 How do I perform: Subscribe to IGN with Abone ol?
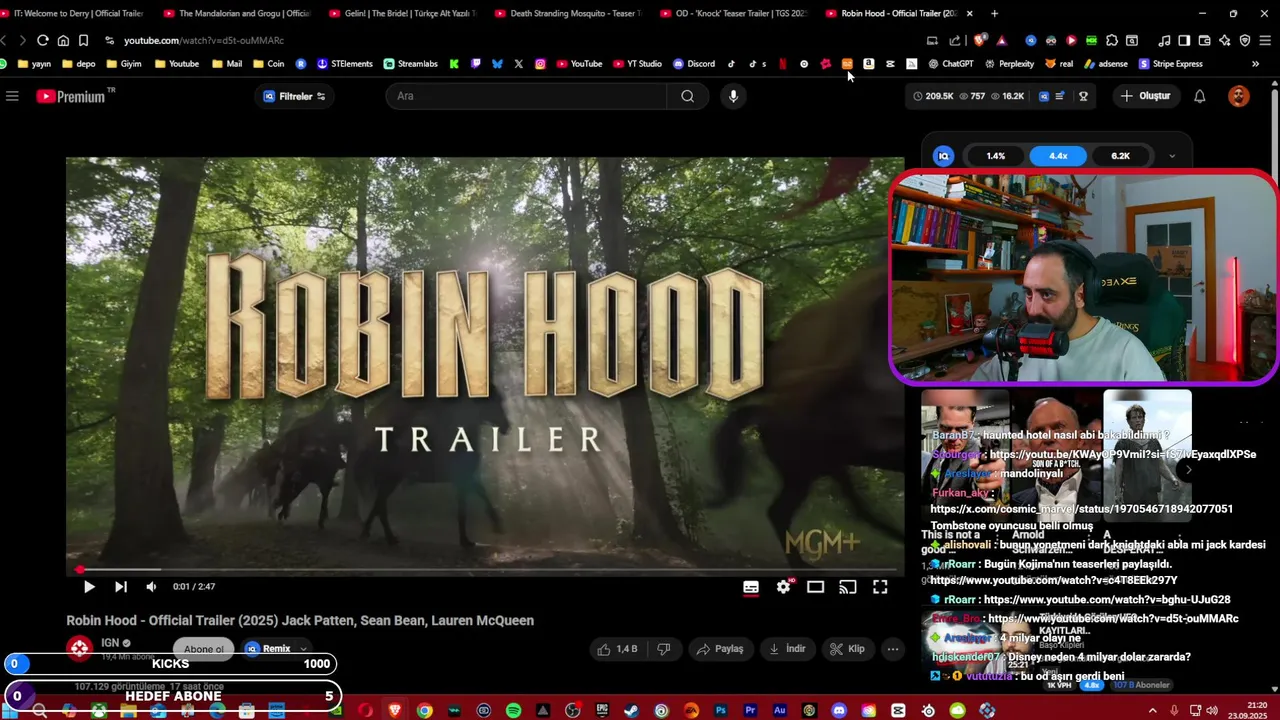[204, 649]
